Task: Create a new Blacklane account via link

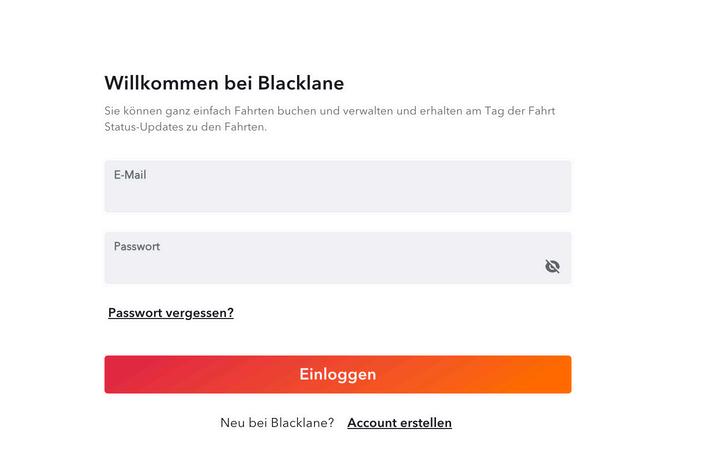Action: 399,423
